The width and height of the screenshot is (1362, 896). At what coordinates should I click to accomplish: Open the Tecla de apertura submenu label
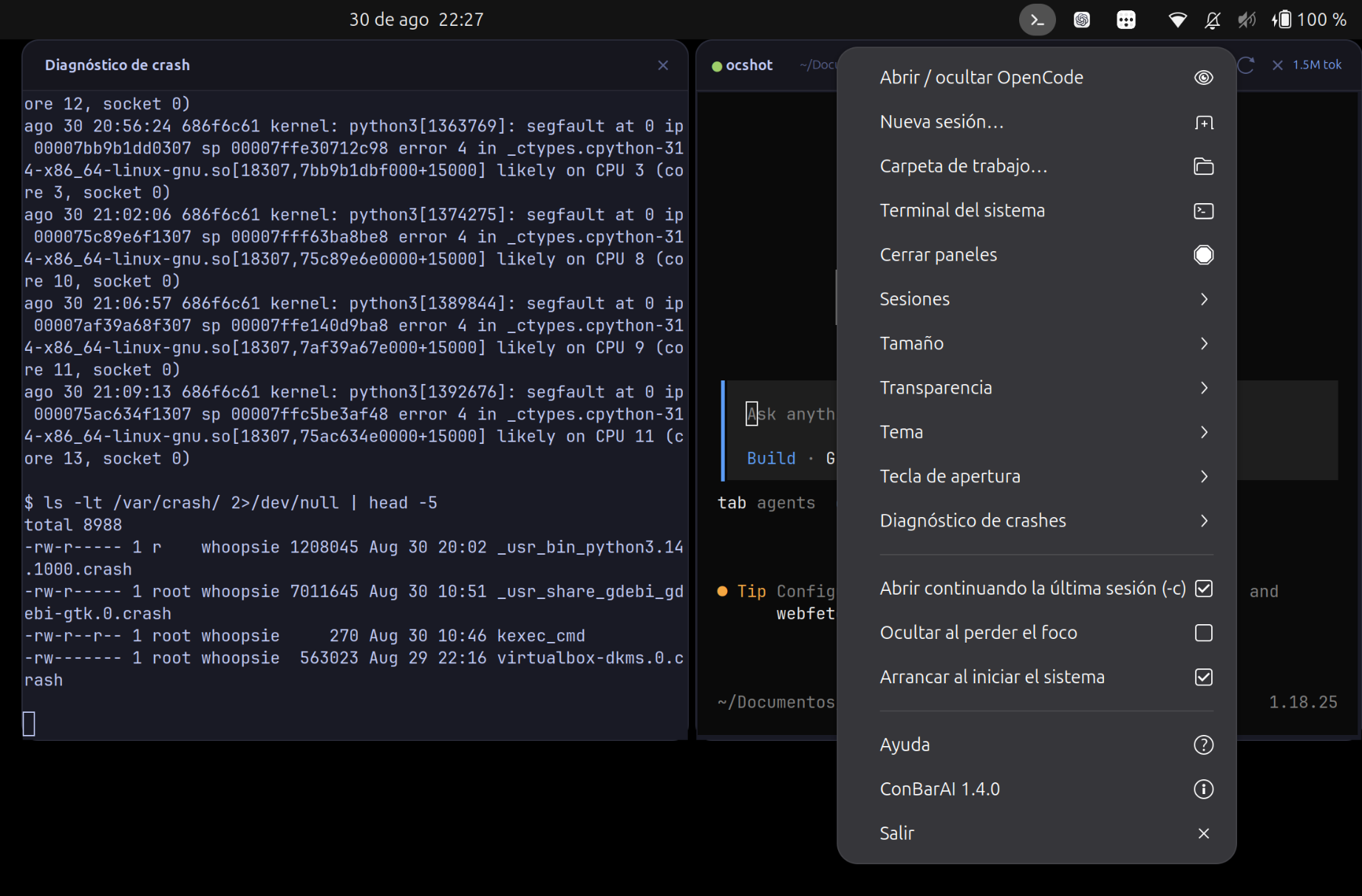950,476
